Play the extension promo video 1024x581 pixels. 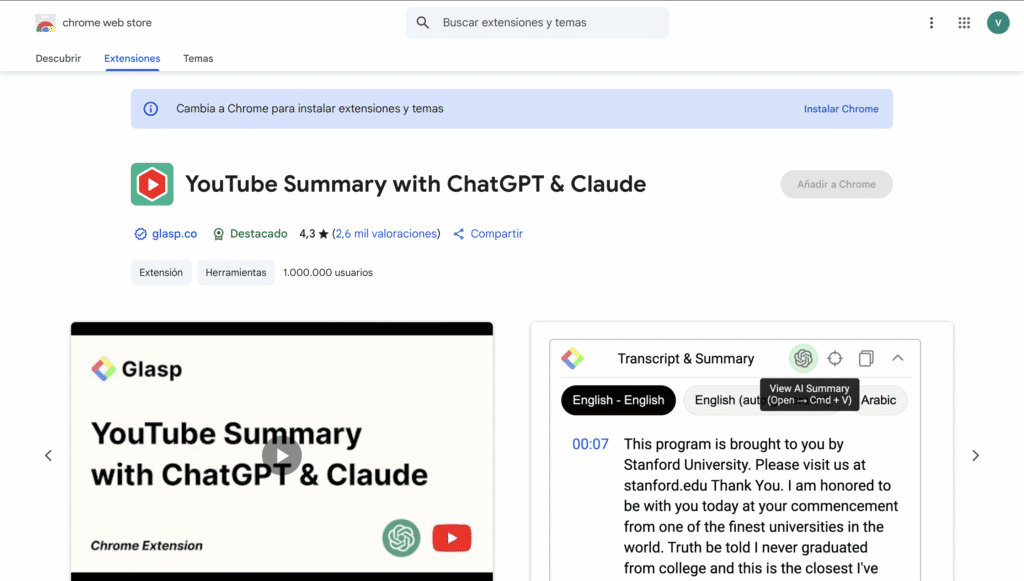click(x=281, y=456)
